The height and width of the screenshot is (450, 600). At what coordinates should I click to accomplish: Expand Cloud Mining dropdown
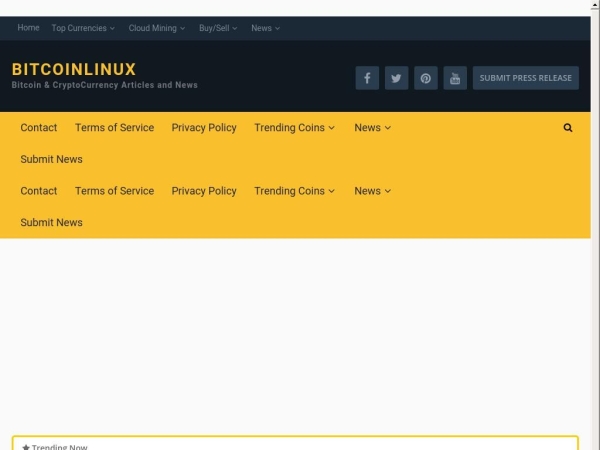[x=157, y=28]
